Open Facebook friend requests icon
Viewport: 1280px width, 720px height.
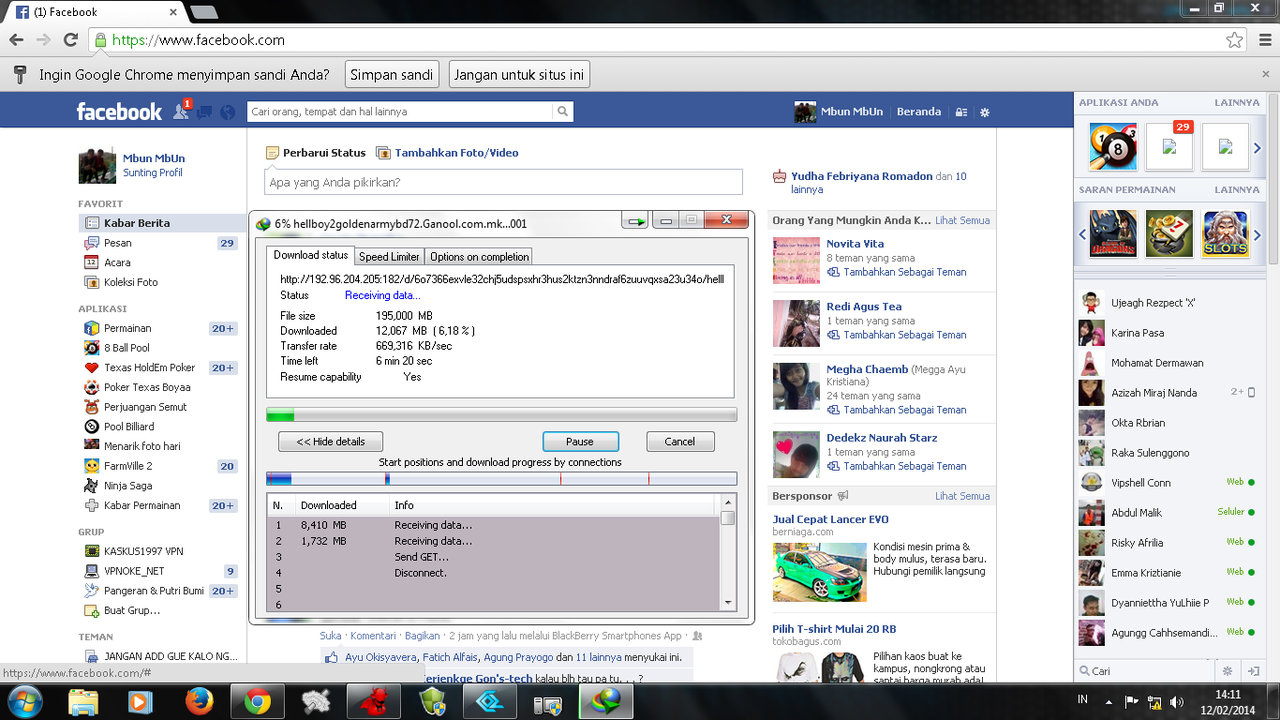pos(182,112)
